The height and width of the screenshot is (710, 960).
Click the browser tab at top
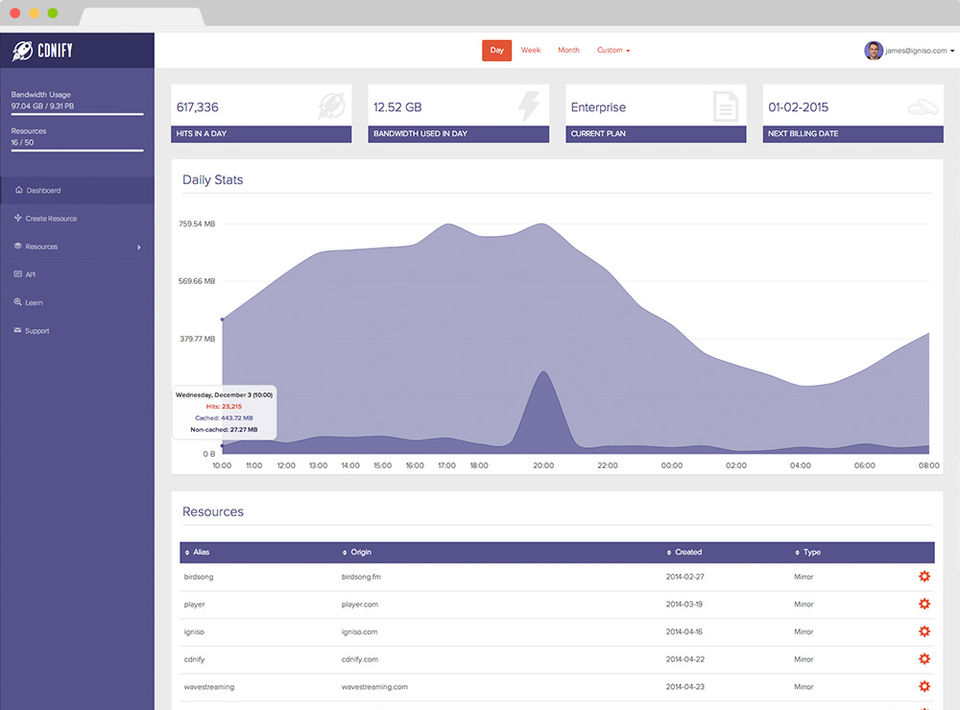(142, 17)
